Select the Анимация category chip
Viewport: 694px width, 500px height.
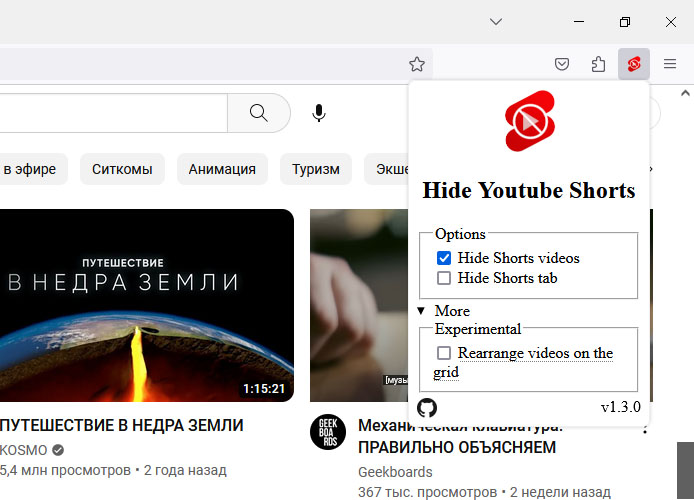point(222,169)
